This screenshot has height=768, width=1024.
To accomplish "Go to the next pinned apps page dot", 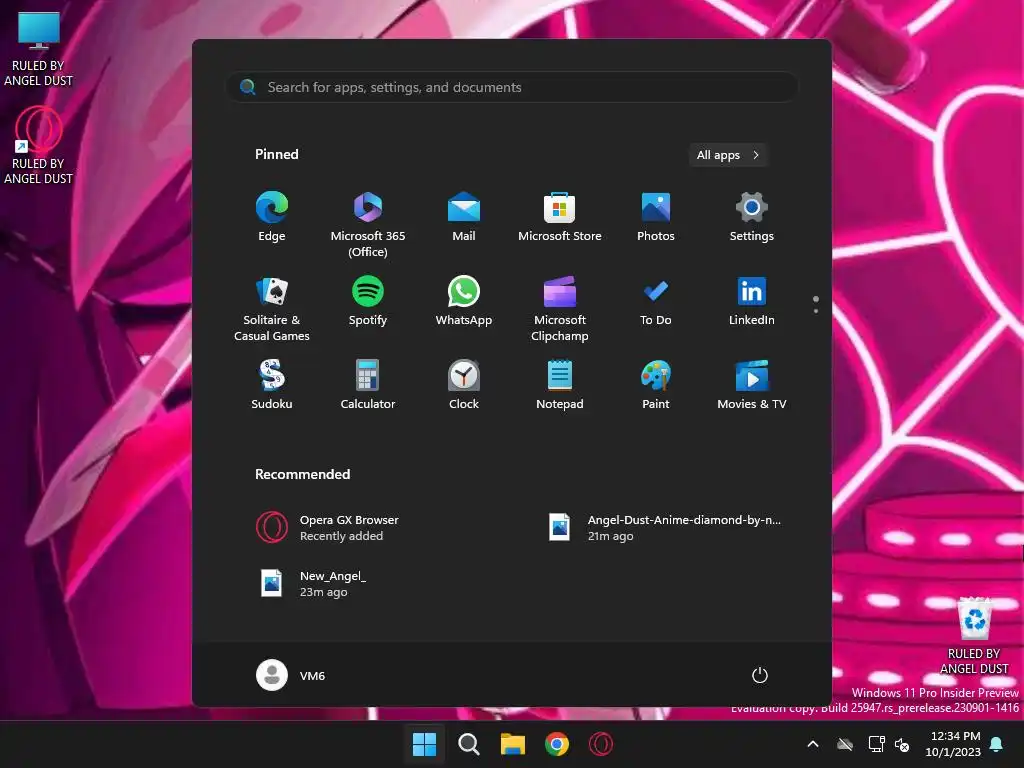I will click(816, 311).
